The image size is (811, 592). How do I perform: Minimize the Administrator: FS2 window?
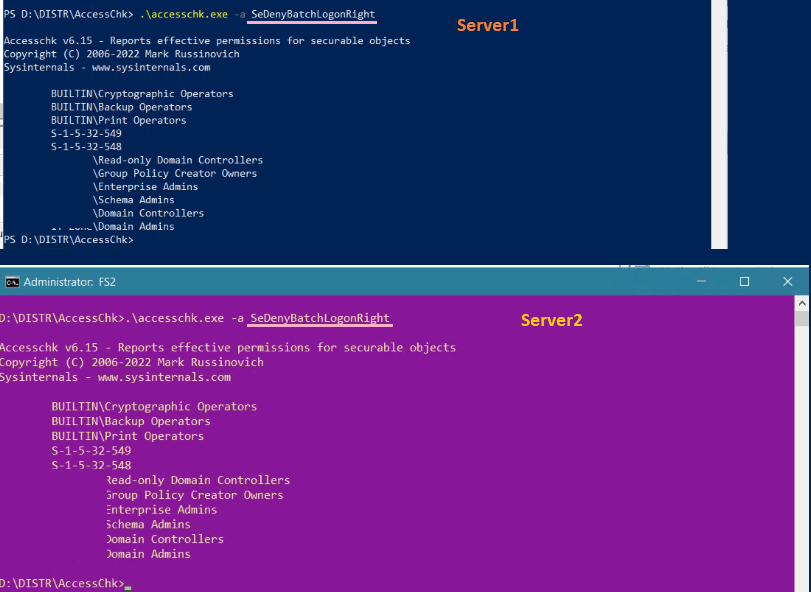coord(700,281)
